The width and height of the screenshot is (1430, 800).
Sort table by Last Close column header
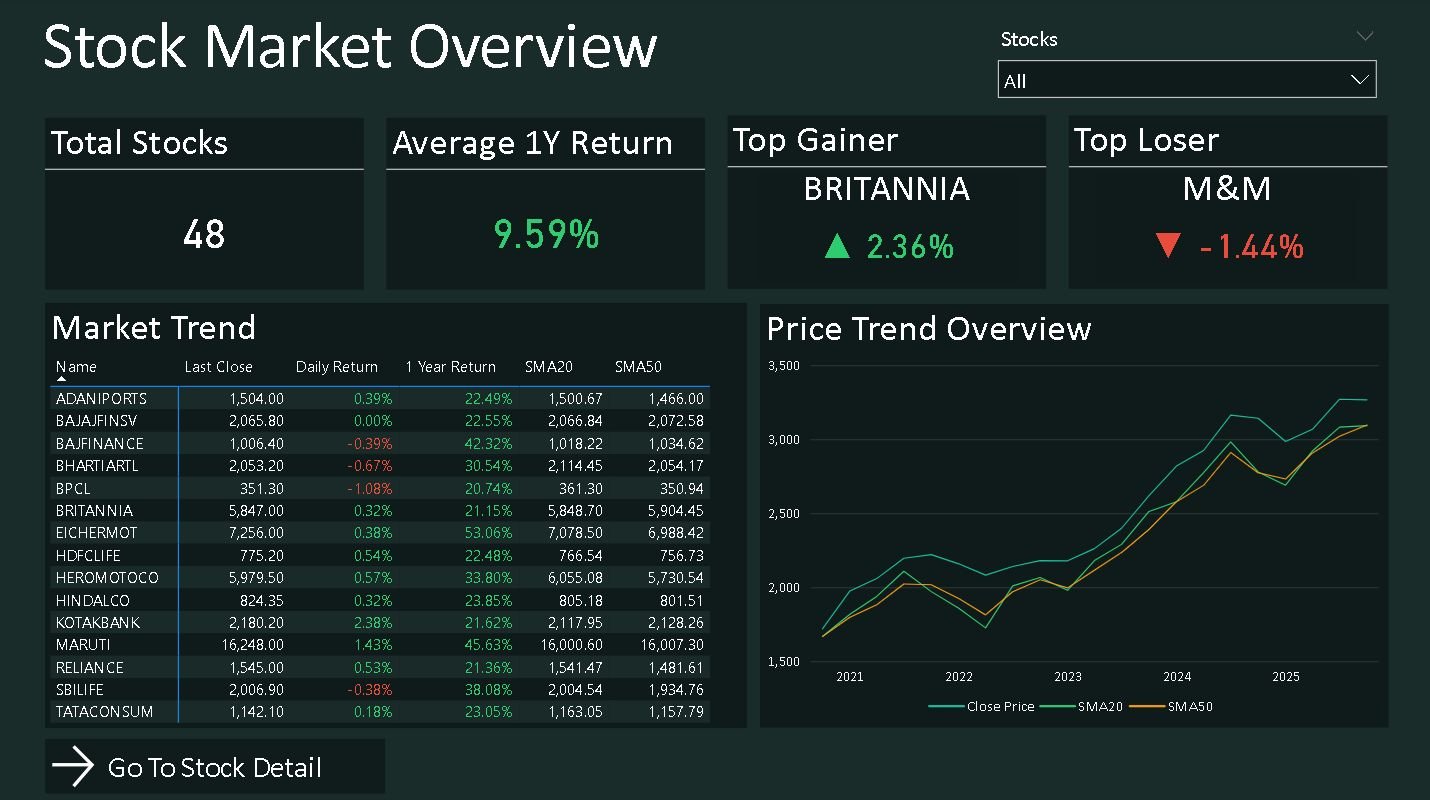pyautogui.click(x=218, y=367)
